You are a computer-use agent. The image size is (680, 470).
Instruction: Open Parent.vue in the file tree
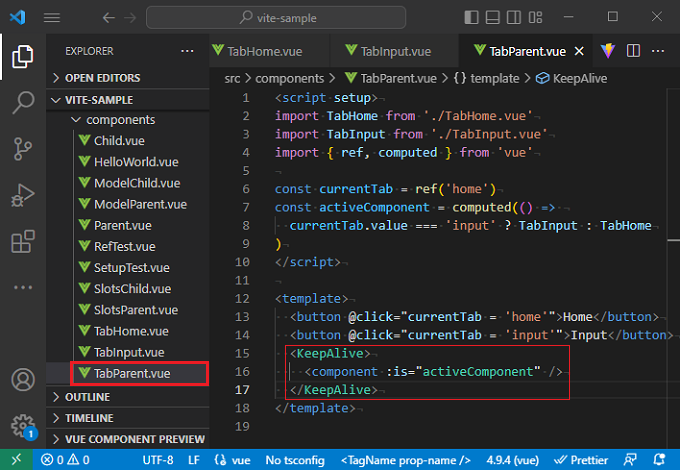coord(128,225)
